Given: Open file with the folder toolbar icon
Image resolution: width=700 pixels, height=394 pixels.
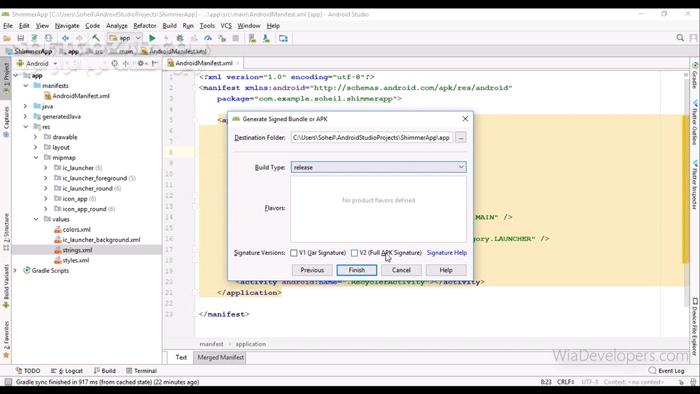Looking at the screenshot, I should point(7,38).
